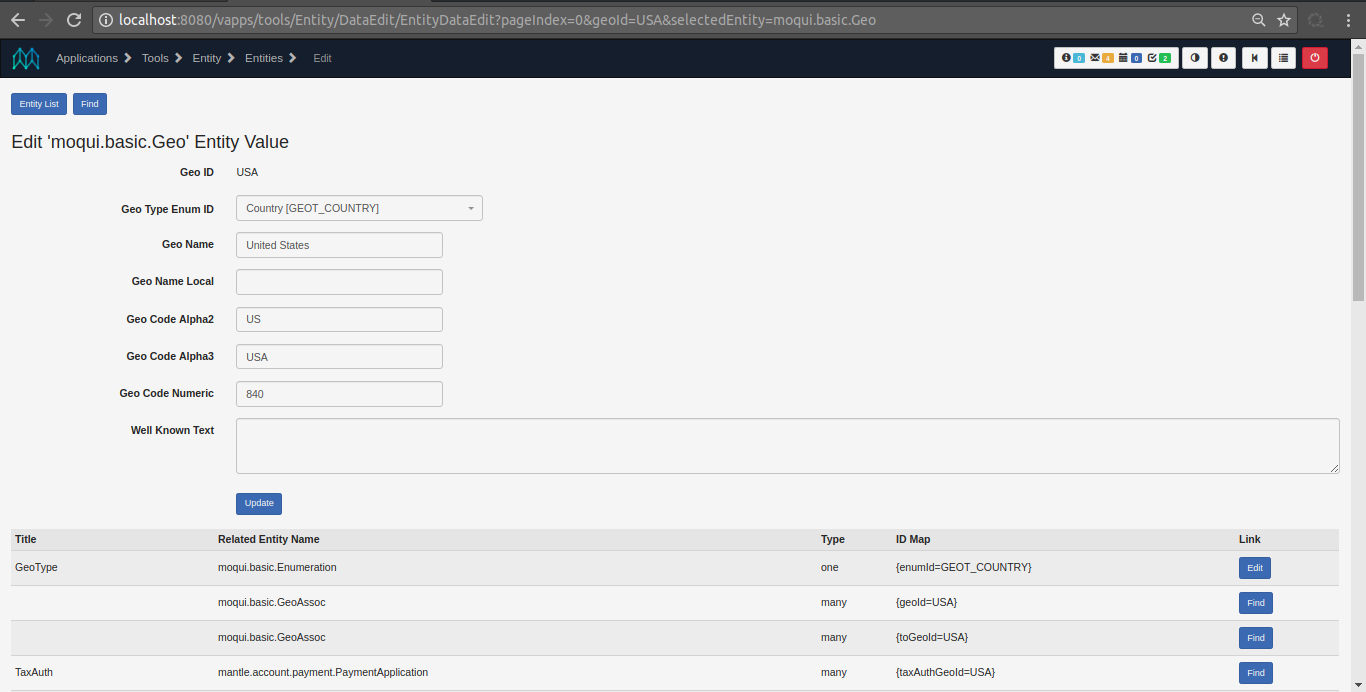The height and width of the screenshot is (692, 1366).
Task: Open the tasks checklist counter
Action: click(x=1159, y=58)
